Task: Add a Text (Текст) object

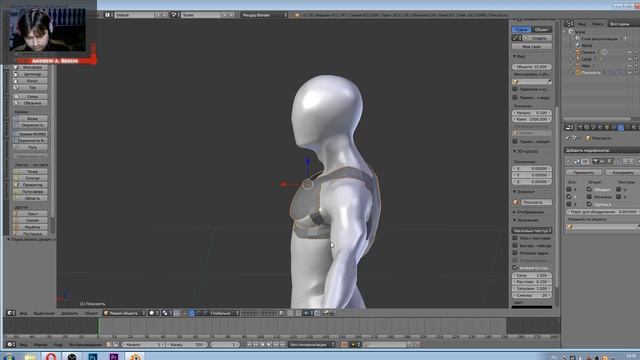Action: pyautogui.click(x=31, y=213)
